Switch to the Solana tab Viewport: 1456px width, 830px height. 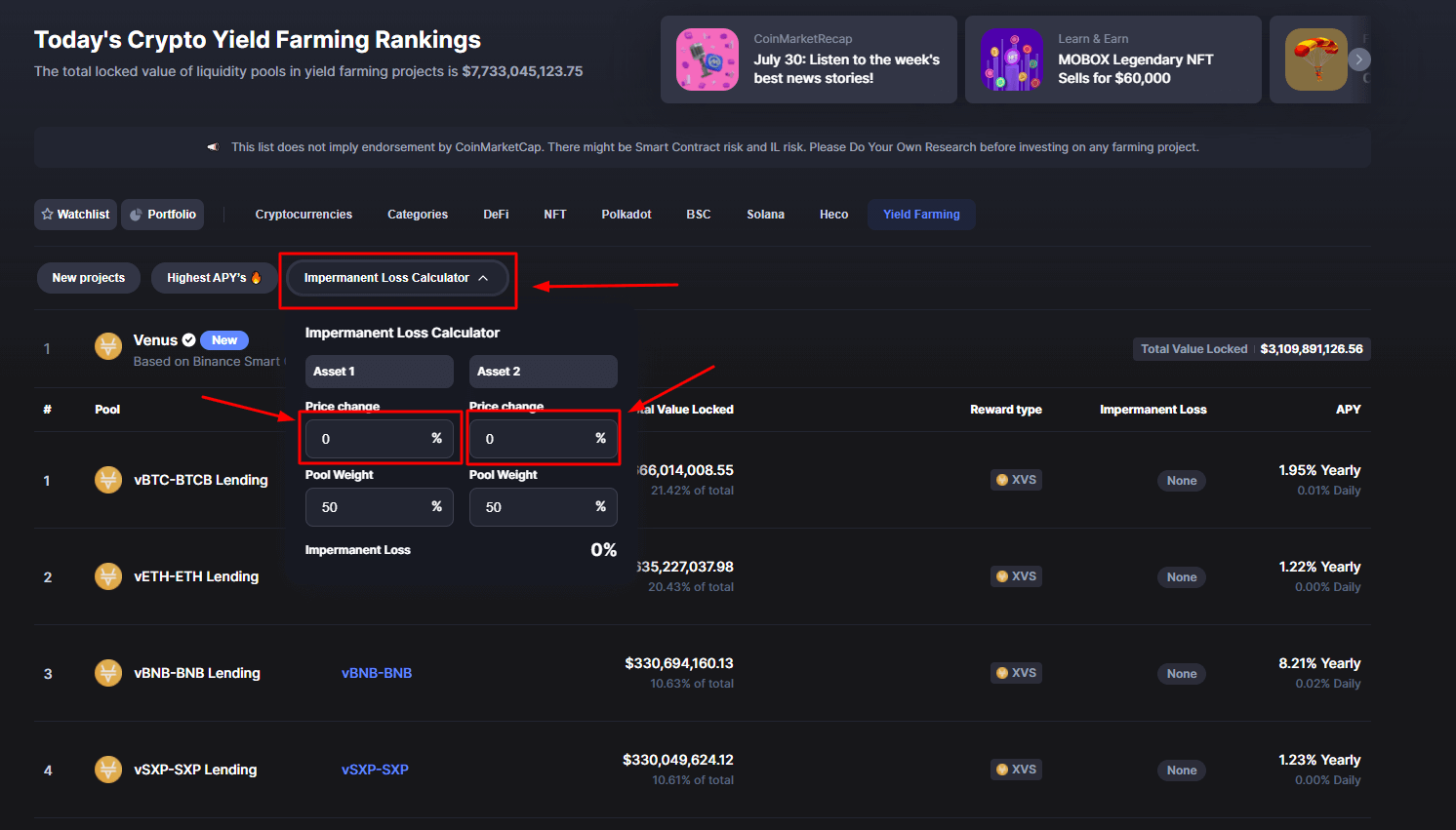pyautogui.click(x=766, y=215)
